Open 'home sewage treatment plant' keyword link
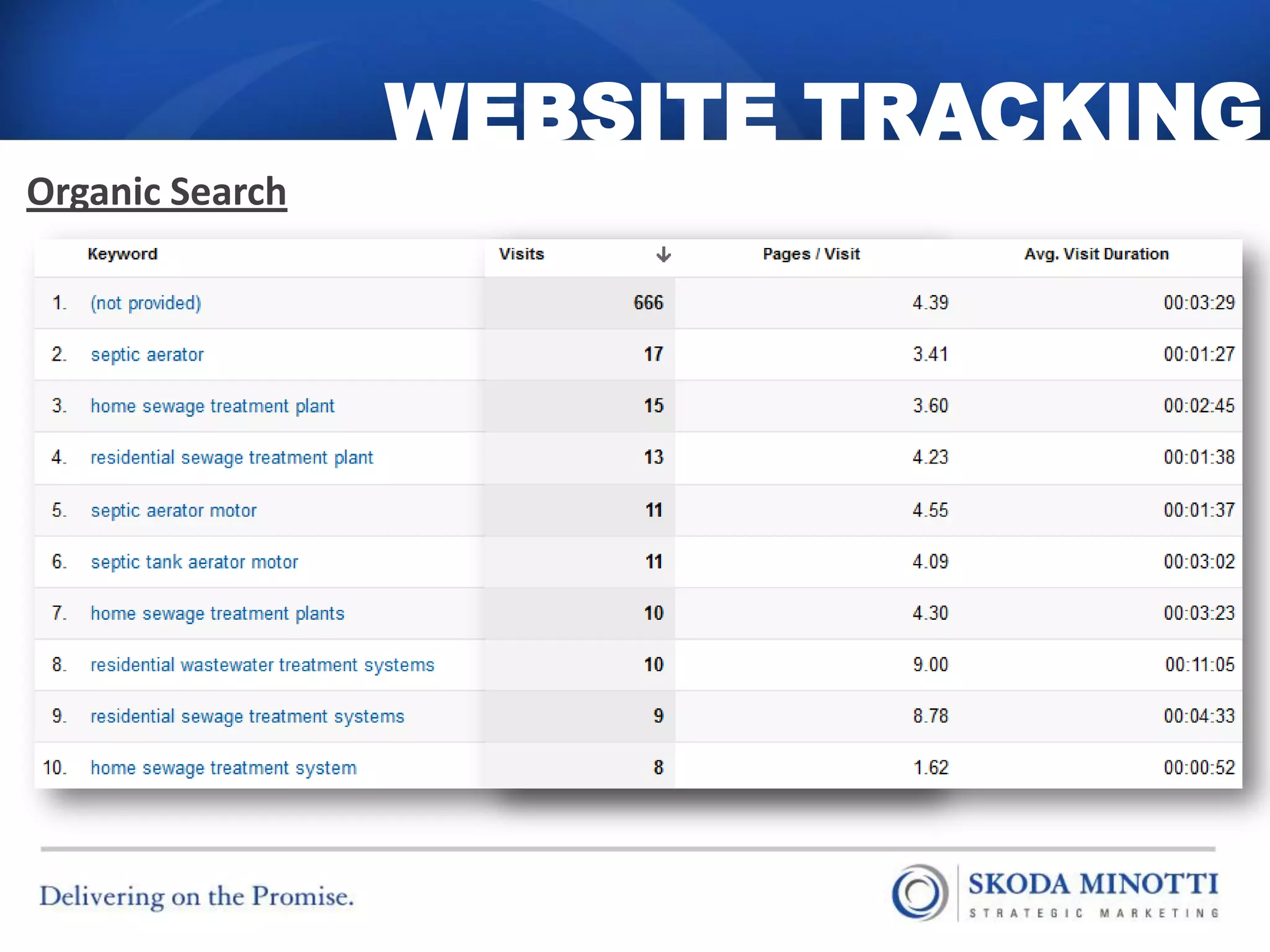The image size is (1270, 952). pyautogui.click(x=213, y=407)
